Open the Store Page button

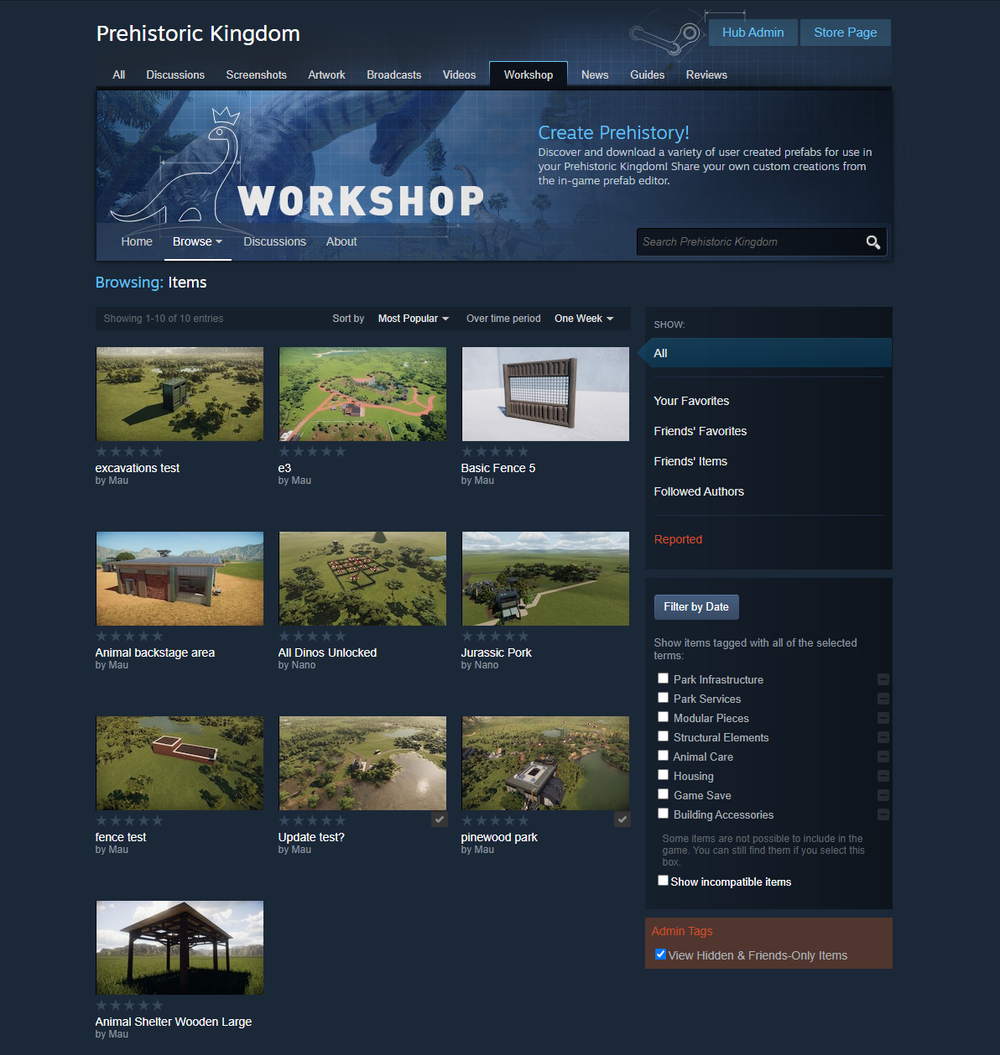pyautogui.click(x=845, y=32)
